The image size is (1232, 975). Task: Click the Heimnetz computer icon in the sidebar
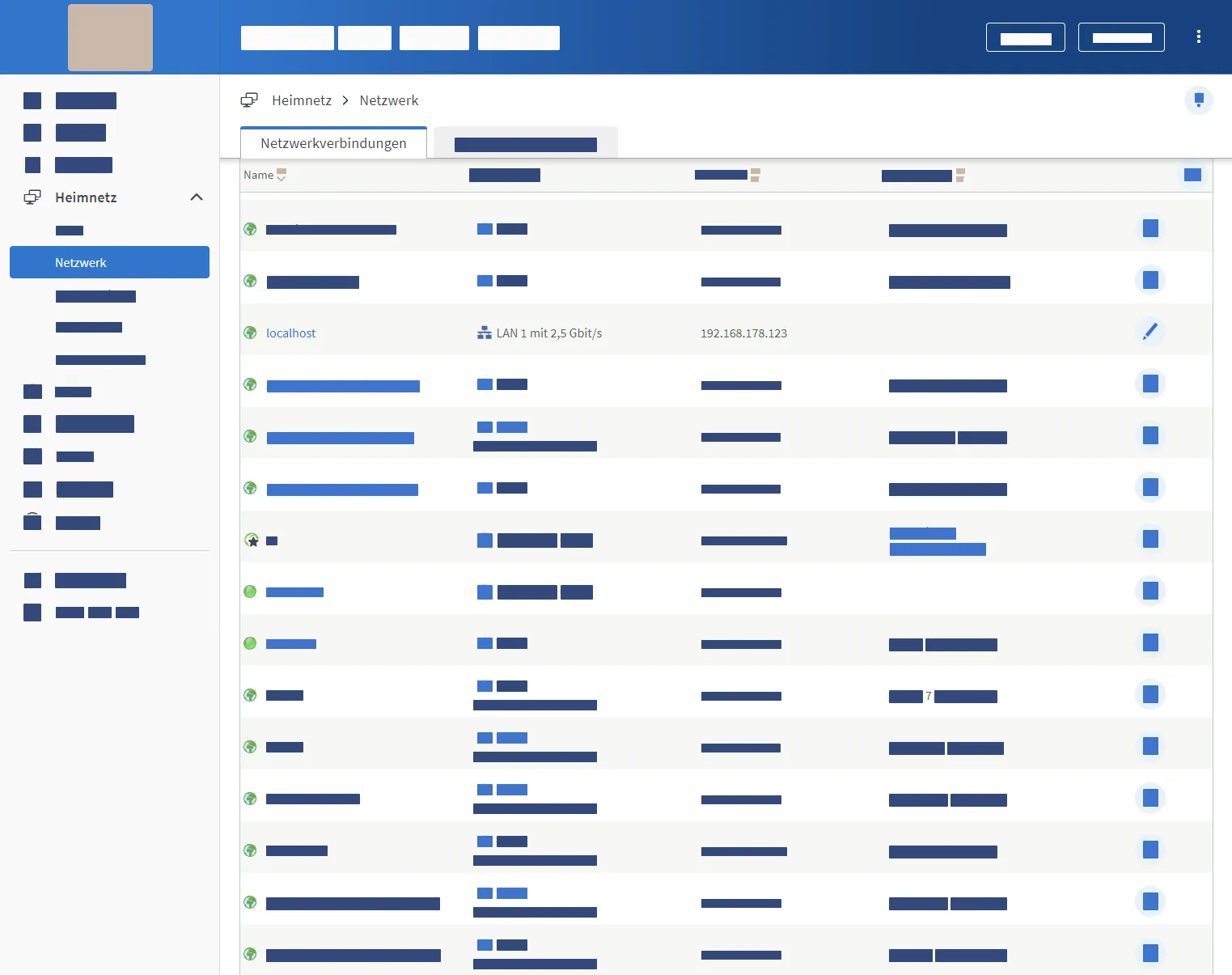[x=32, y=197]
